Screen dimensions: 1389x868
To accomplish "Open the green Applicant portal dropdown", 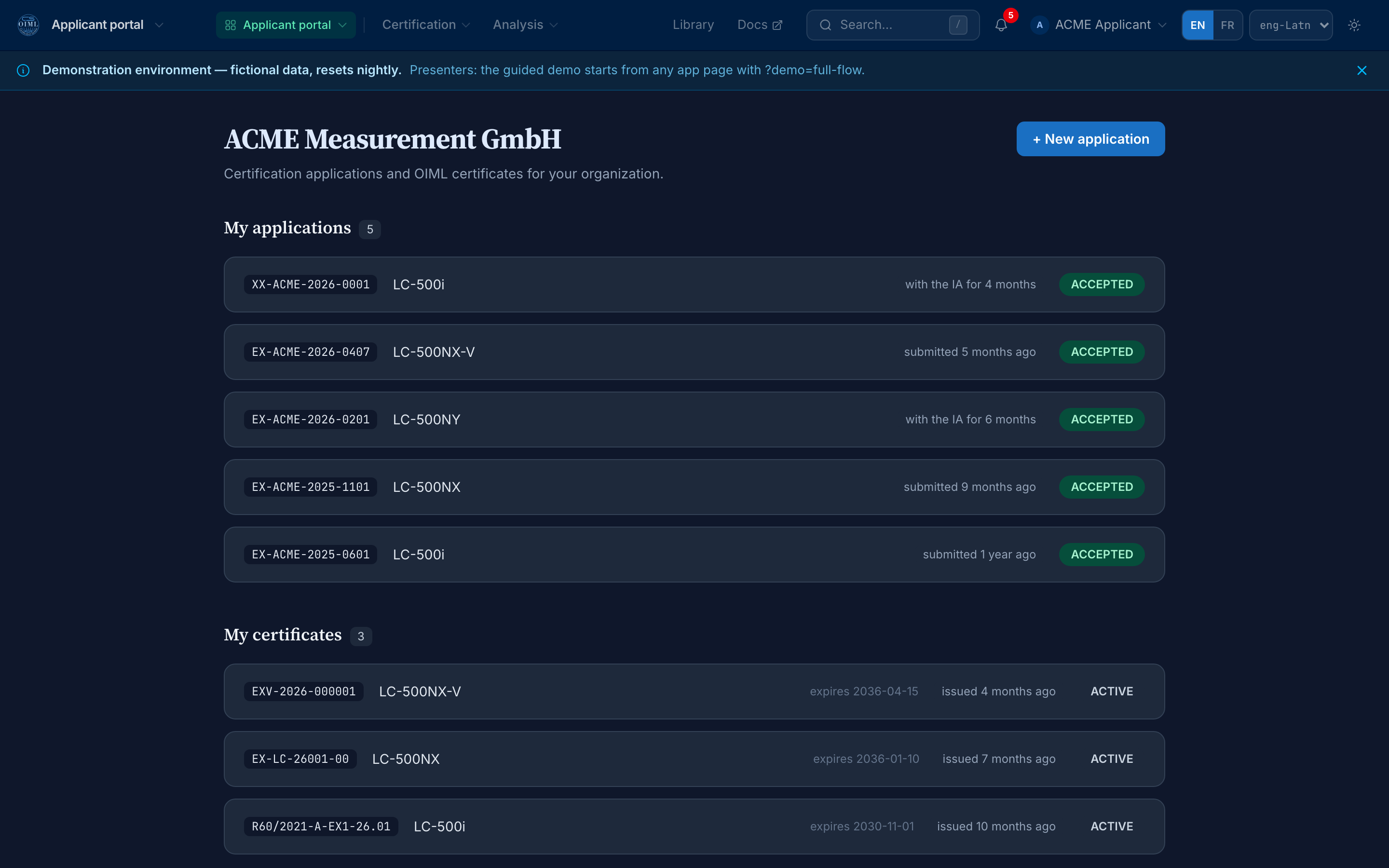I will [x=286, y=25].
